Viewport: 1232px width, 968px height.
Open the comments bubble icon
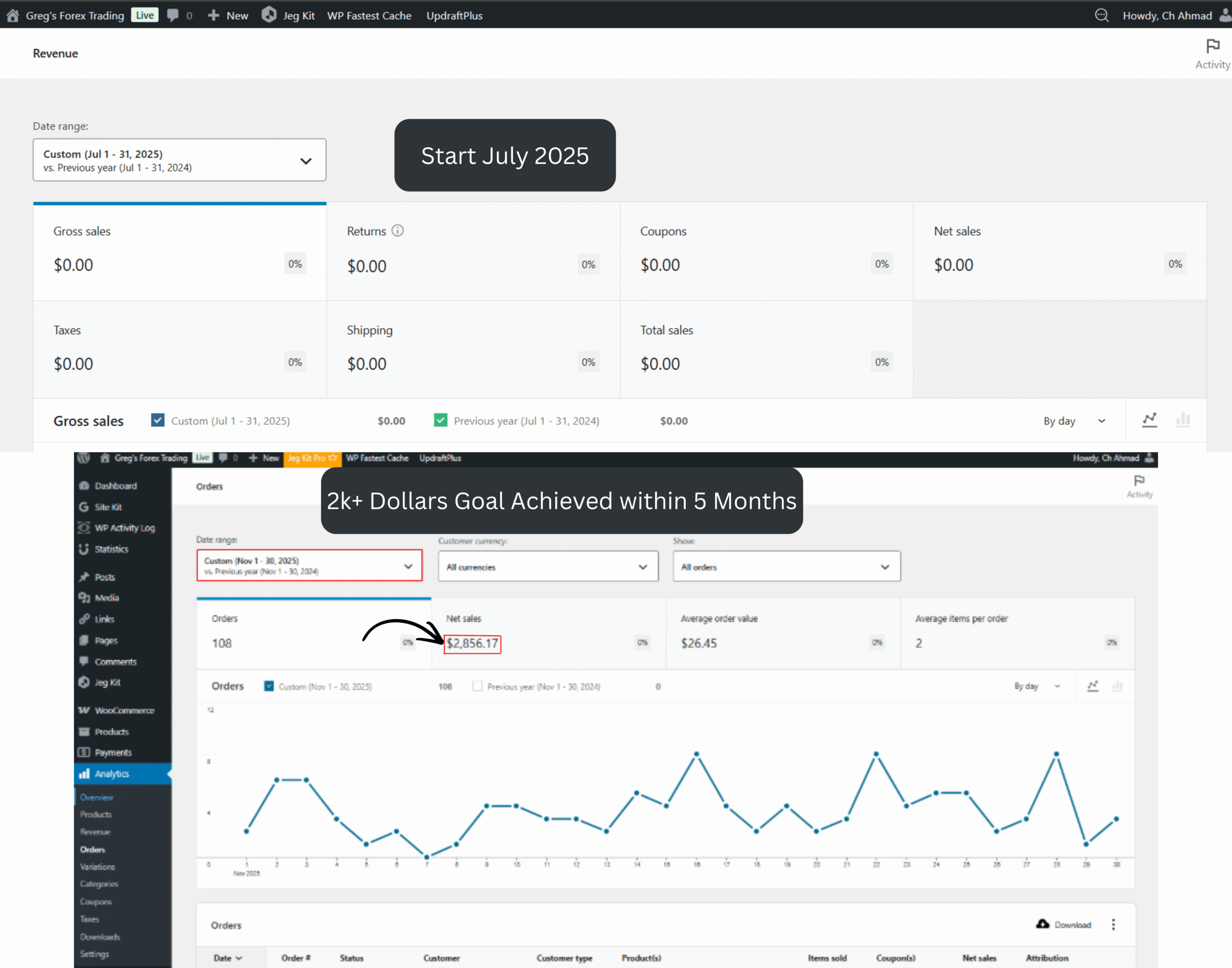point(173,15)
